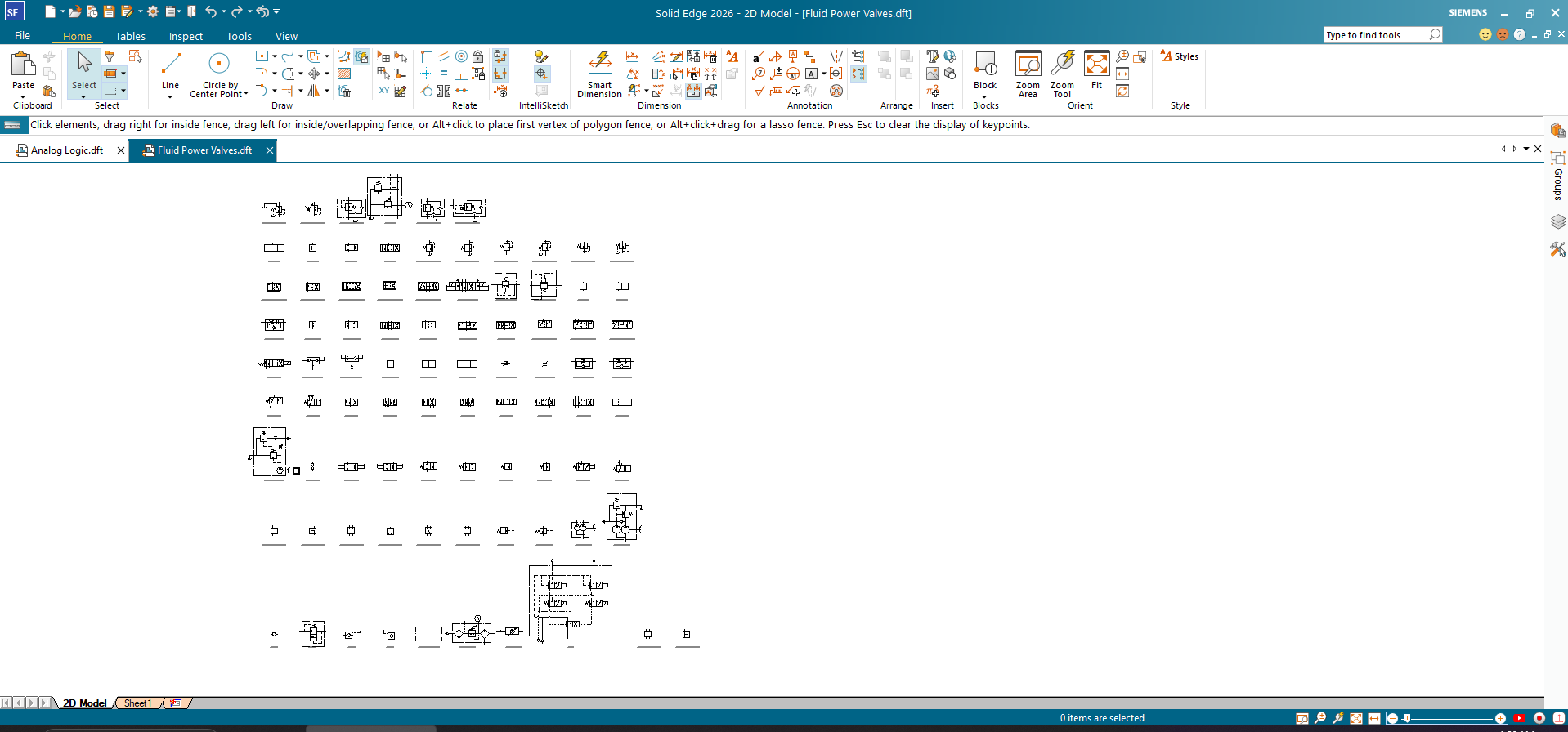This screenshot has width=1568, height=732.
Task: Toggle the IntelliSketch crosshair option
Action: 541,74
